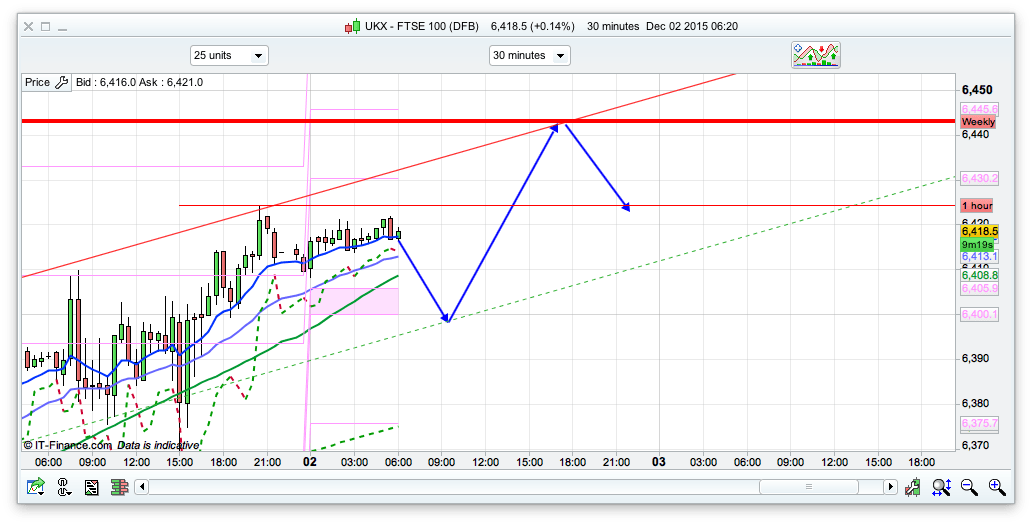
Task: Click the scrollbar right arrow
Action: [x=890, y=487]
